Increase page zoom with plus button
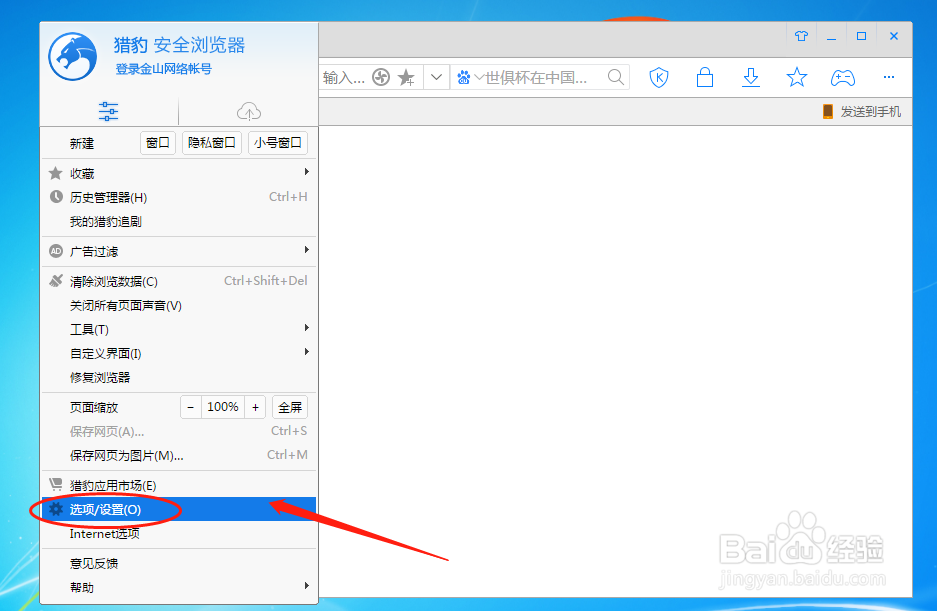The width and height of the screenshot is (937, 611). [255, 407]
